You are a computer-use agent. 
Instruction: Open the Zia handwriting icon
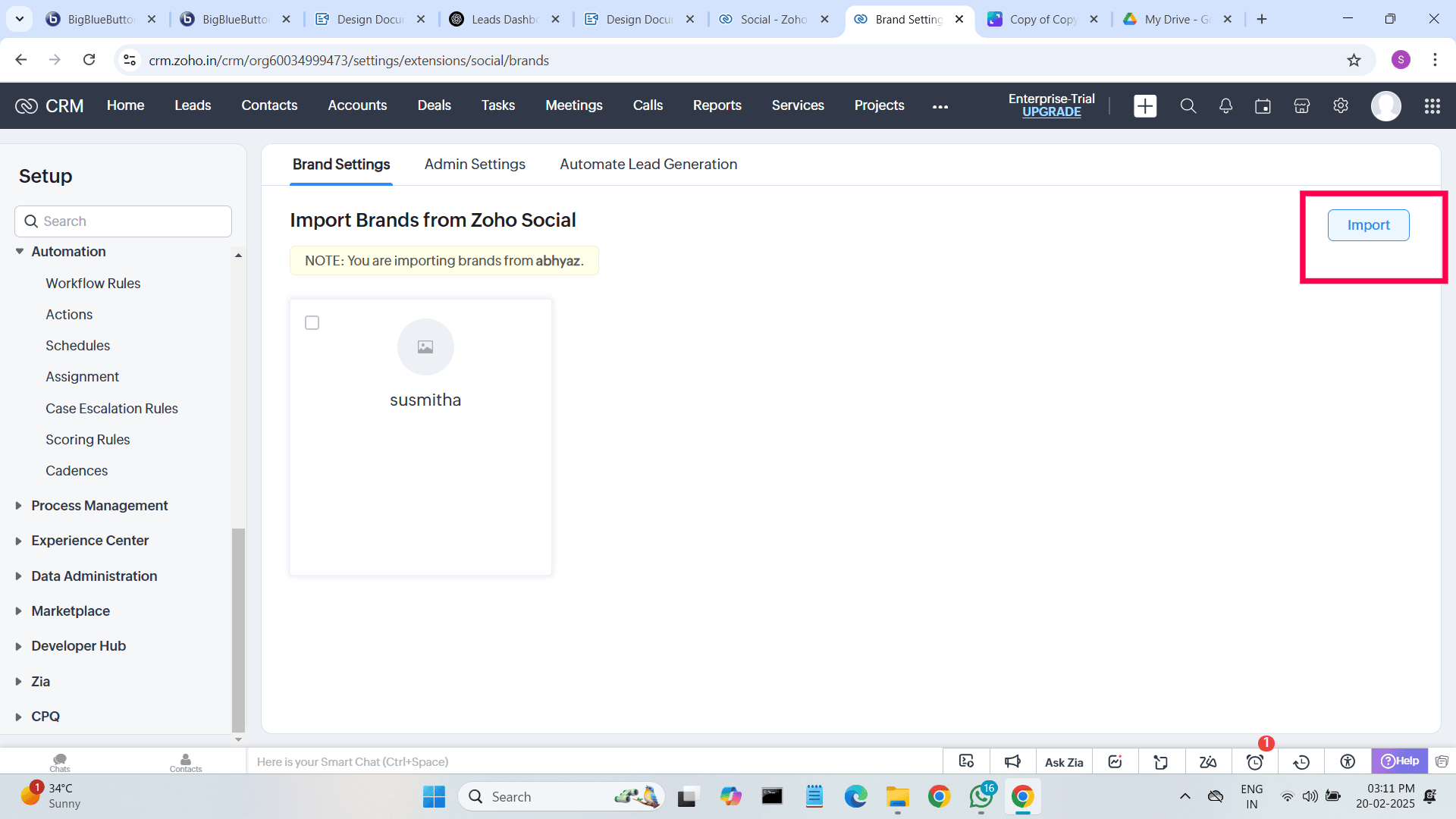1208,761
